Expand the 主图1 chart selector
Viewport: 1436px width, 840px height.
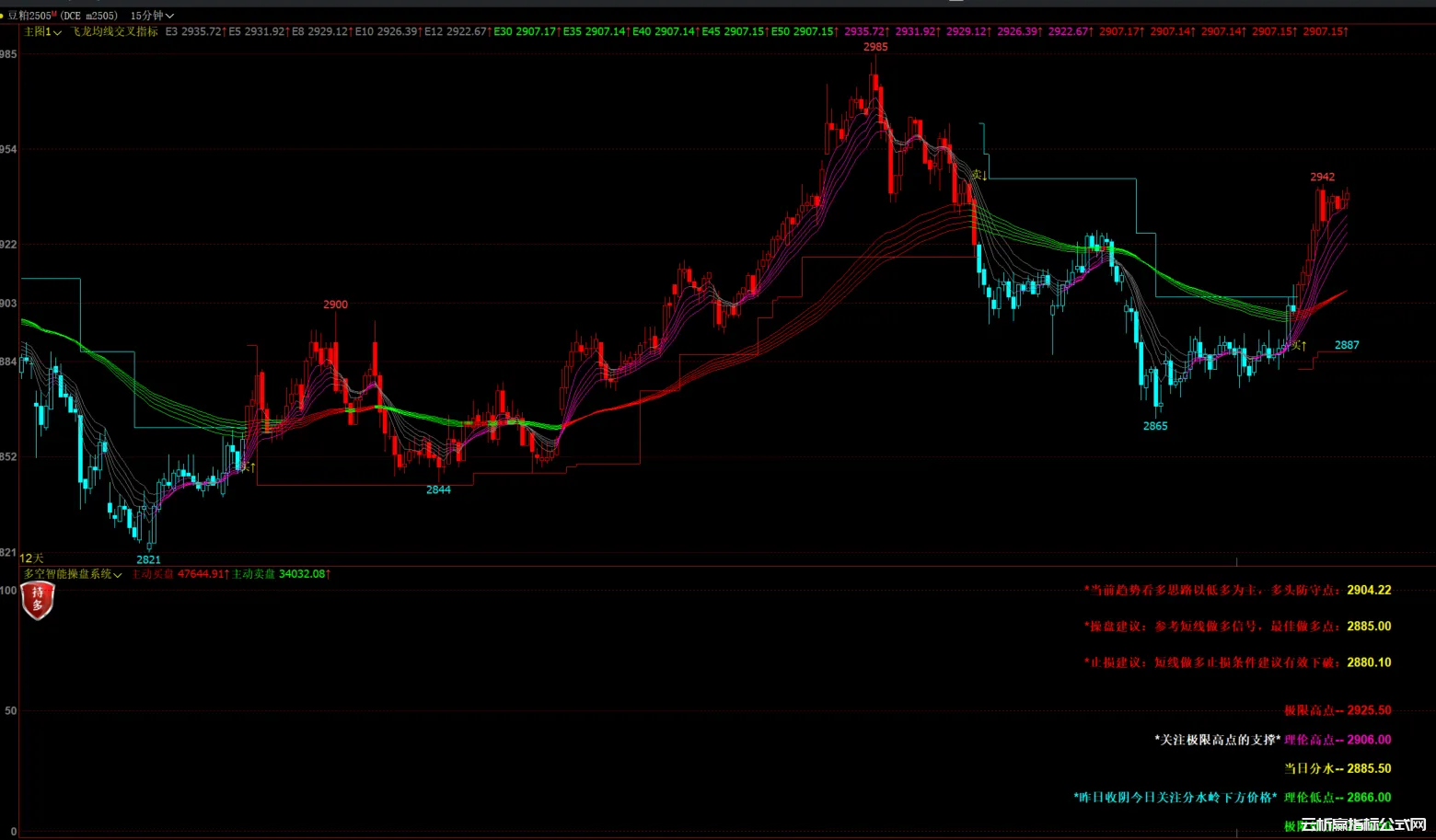click(42, 32)
